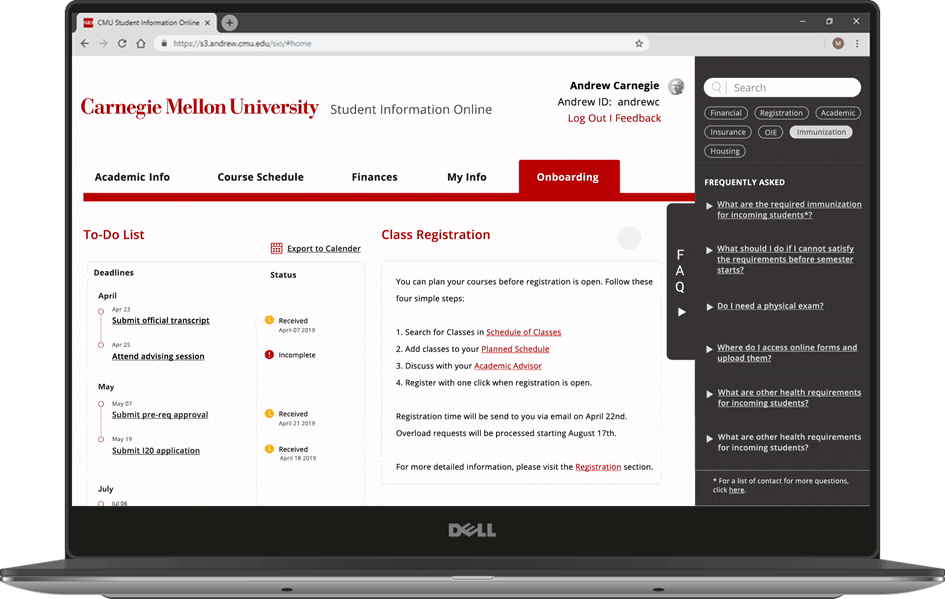The image size is (945, 599).
Task: Log out of the account
Action: click(x=587, y=118)
